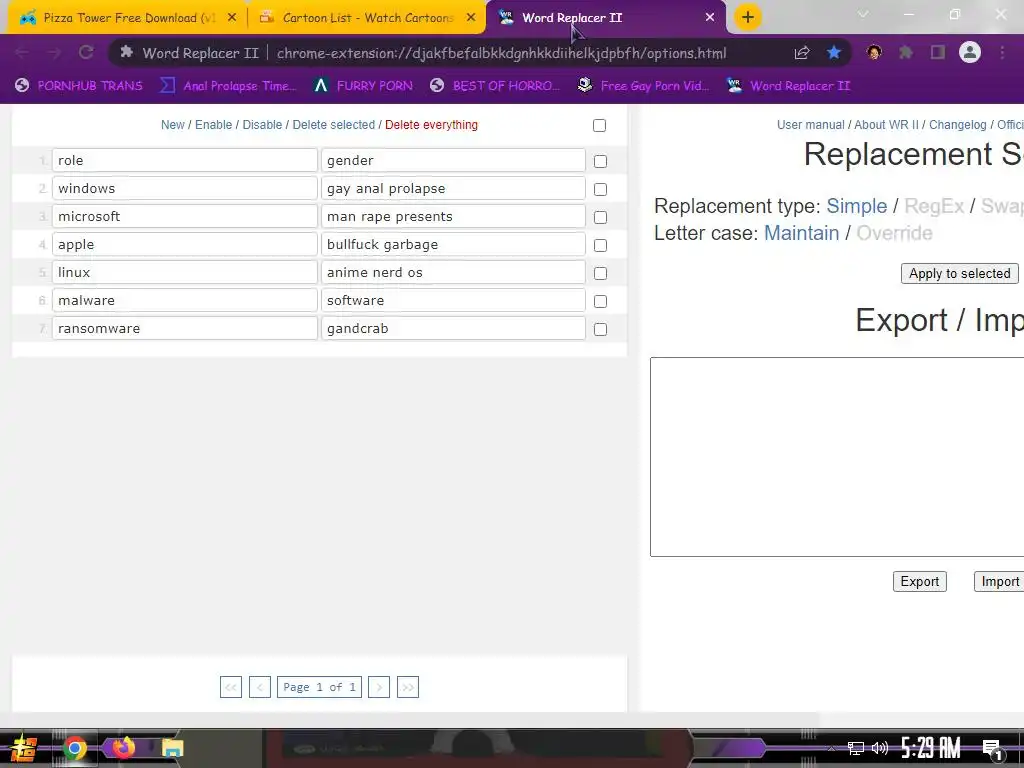Click the share page icon in address bar
The height and width of the screenshot is (768, 1024).
(x=802, y=53)
